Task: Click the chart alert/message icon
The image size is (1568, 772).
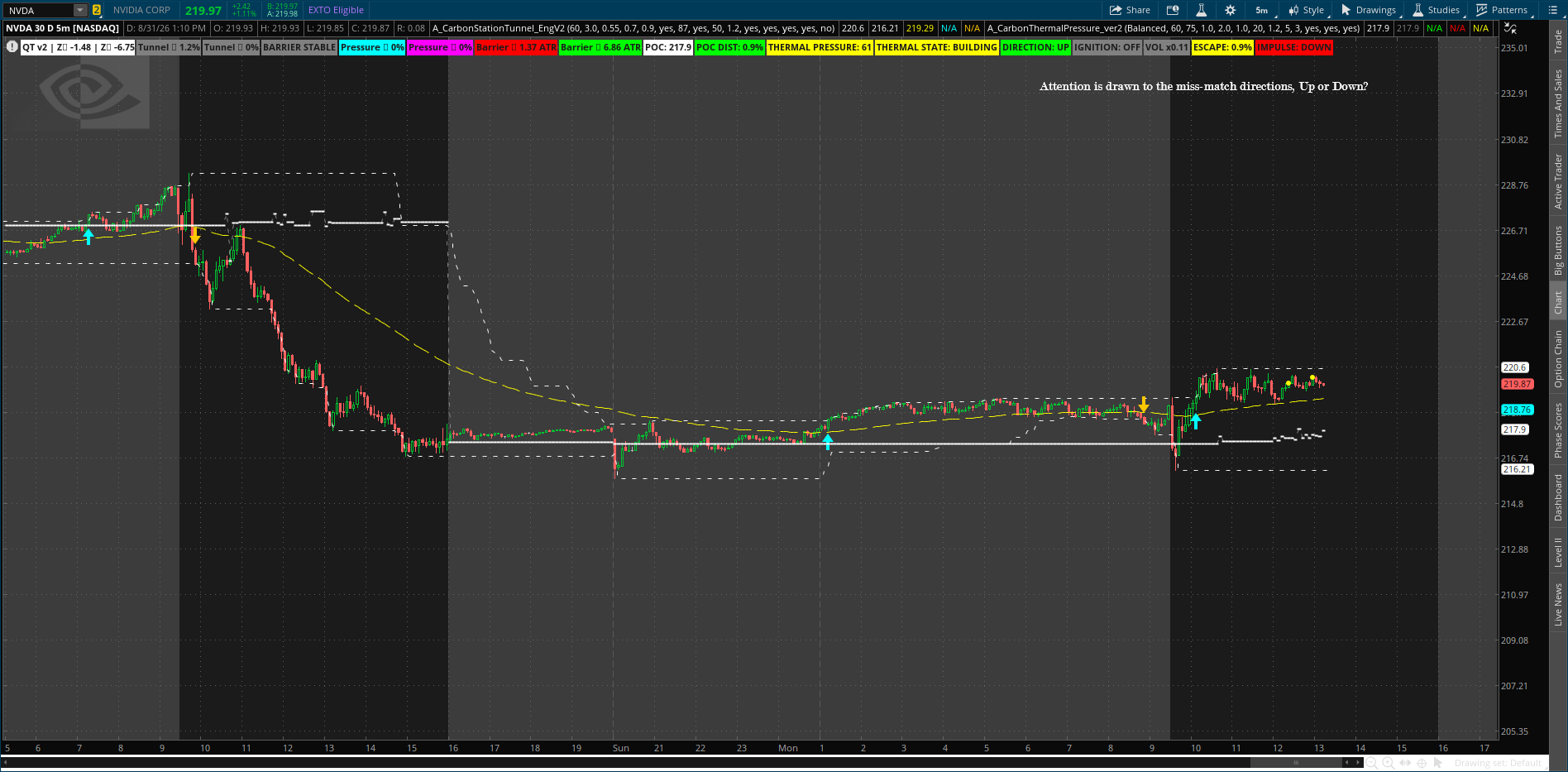Action: pos(1173,10)
